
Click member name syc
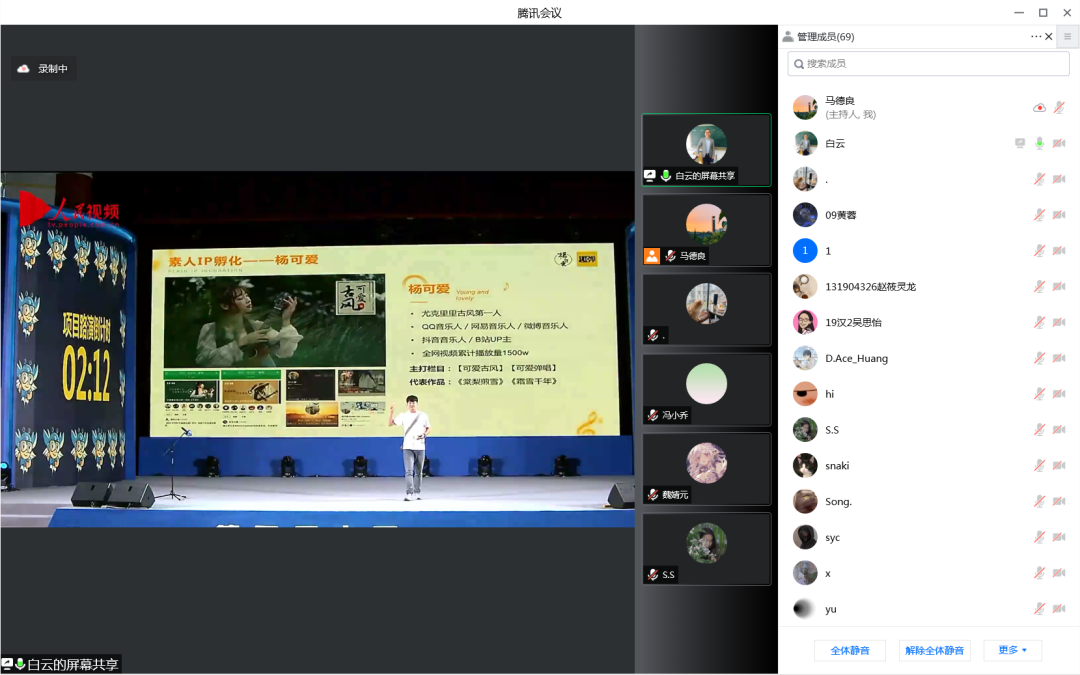833,537
